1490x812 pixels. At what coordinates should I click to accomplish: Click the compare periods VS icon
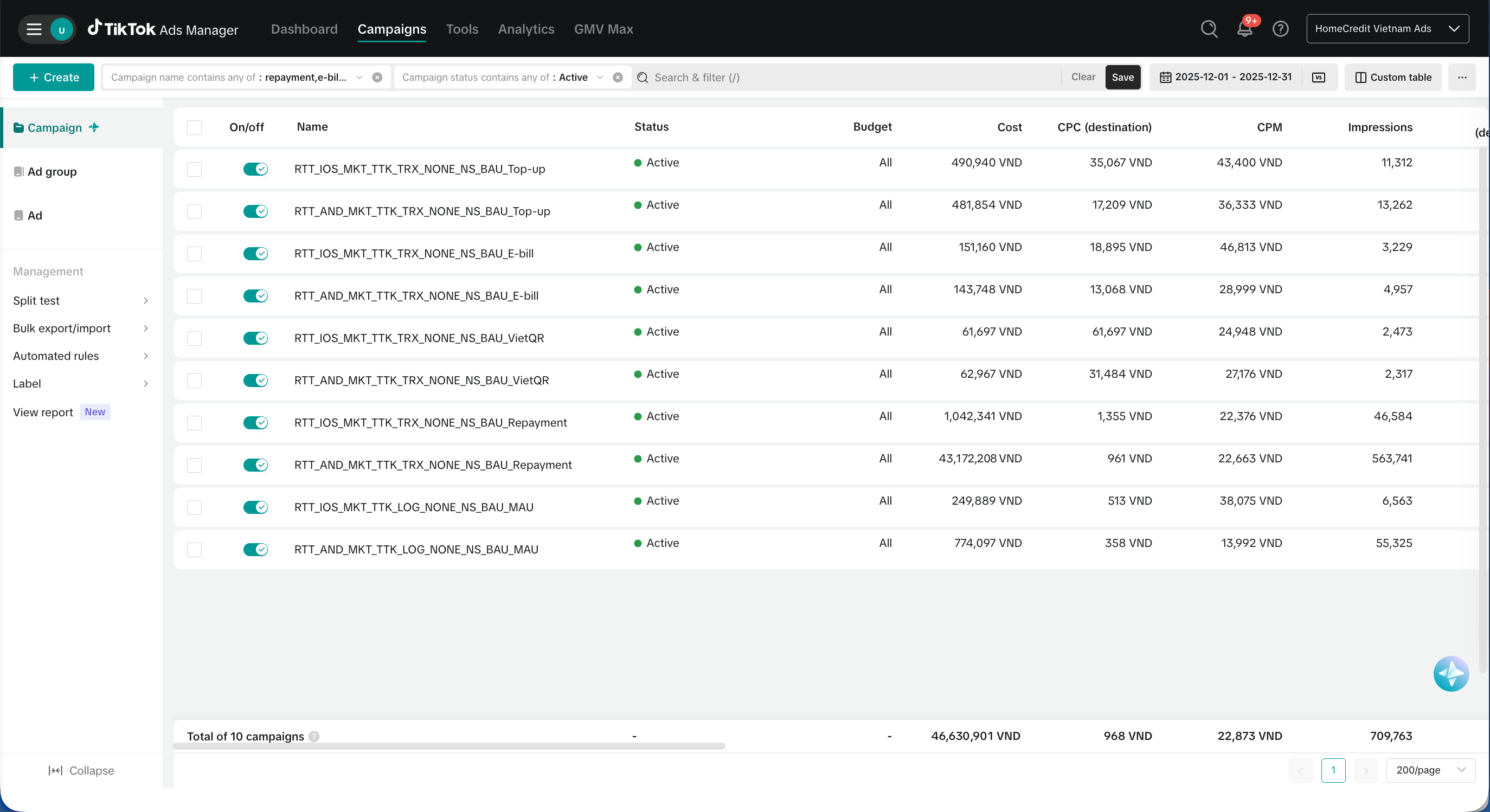coord(1319,78)
